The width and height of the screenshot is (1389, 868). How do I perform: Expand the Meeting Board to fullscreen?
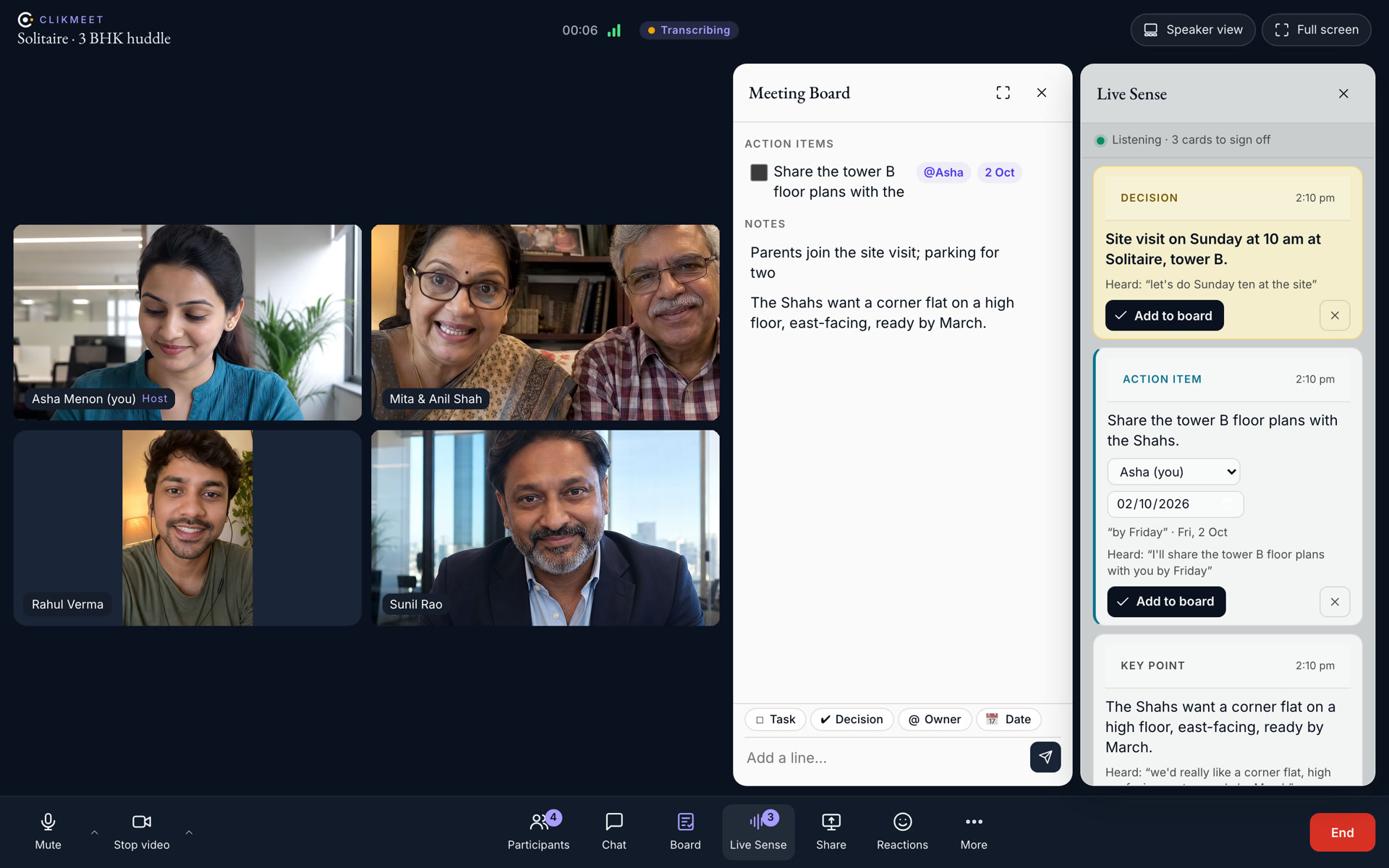[1003, 93]
